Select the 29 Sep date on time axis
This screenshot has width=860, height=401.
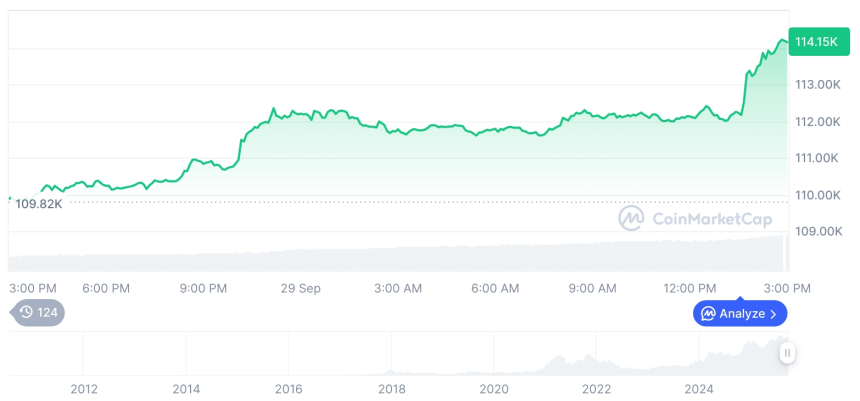pos(301,288)
